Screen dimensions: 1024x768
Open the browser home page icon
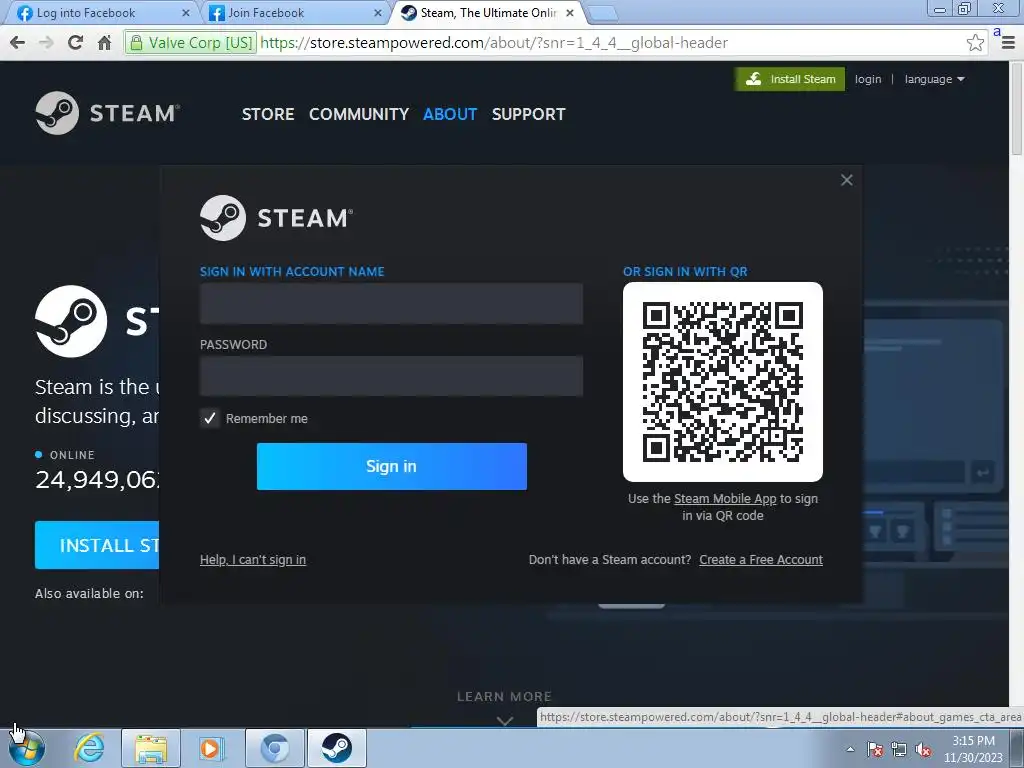point(104,42)
